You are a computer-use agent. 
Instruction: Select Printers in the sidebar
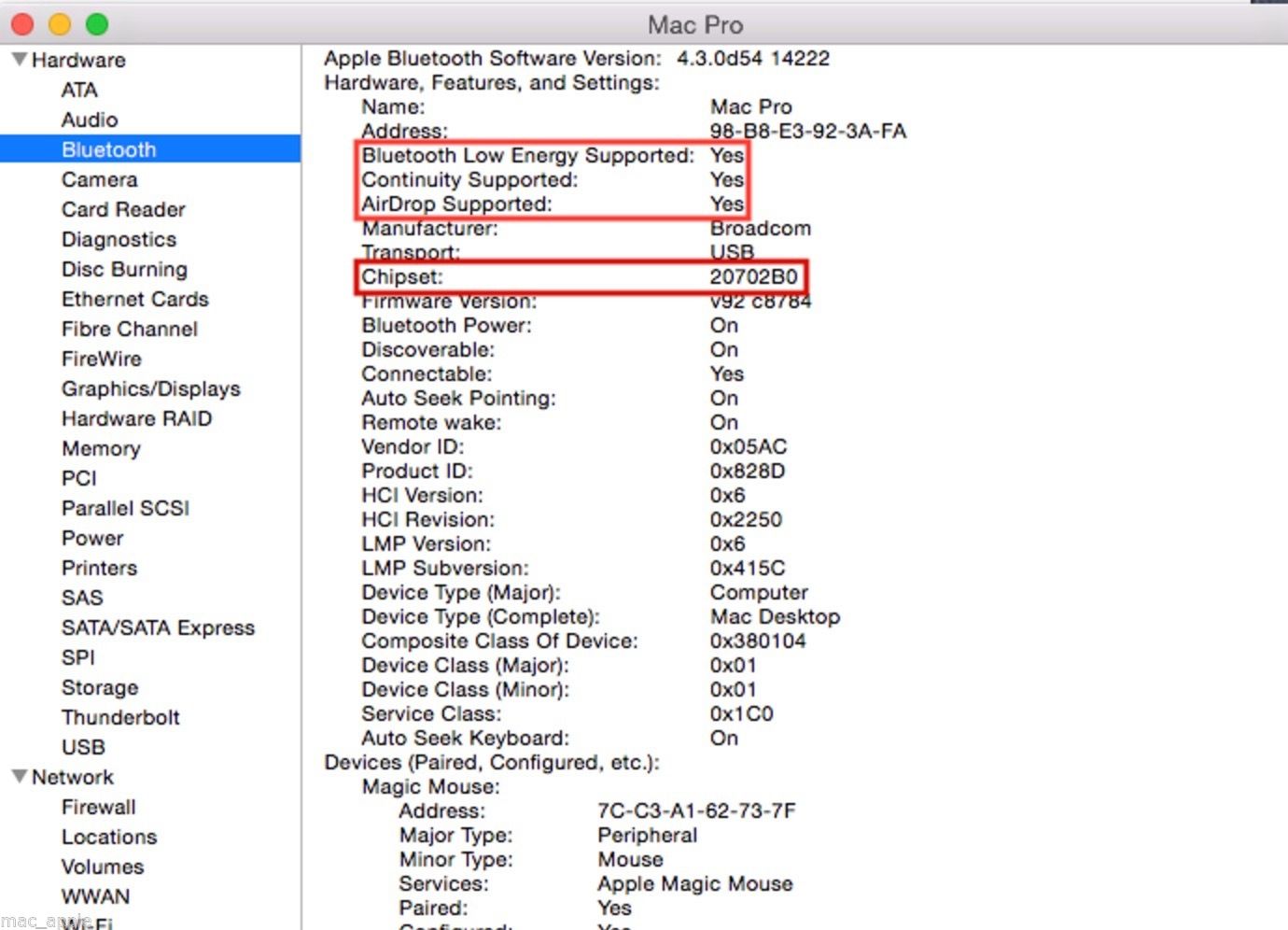99,568
